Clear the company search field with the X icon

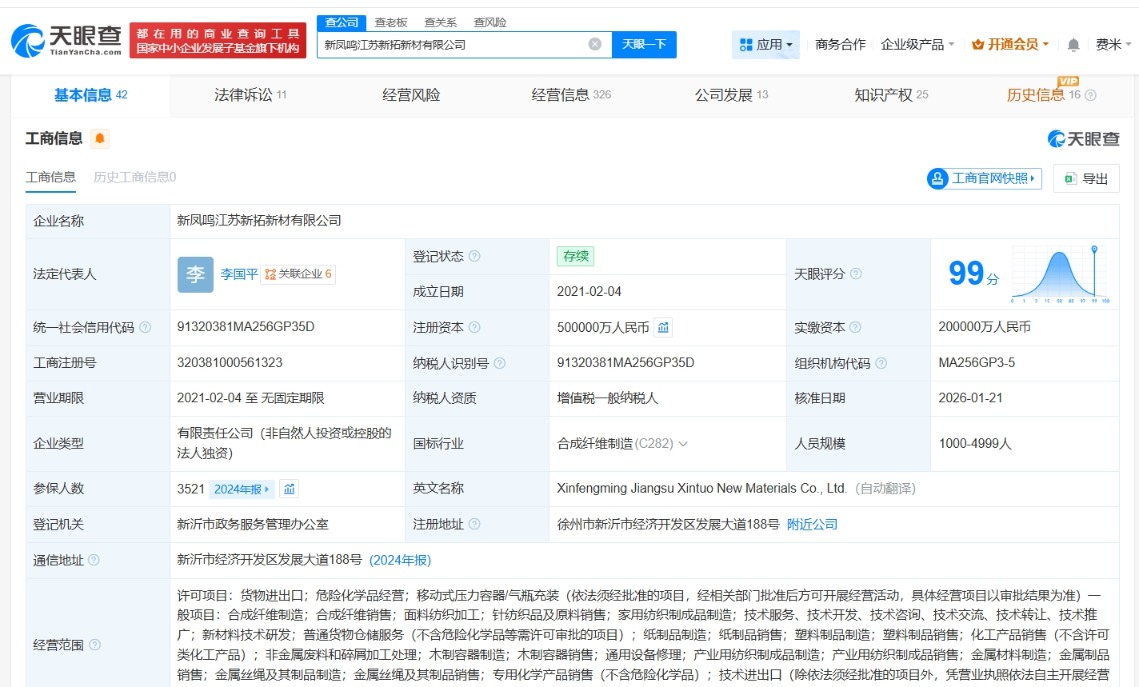pos(594,44)
